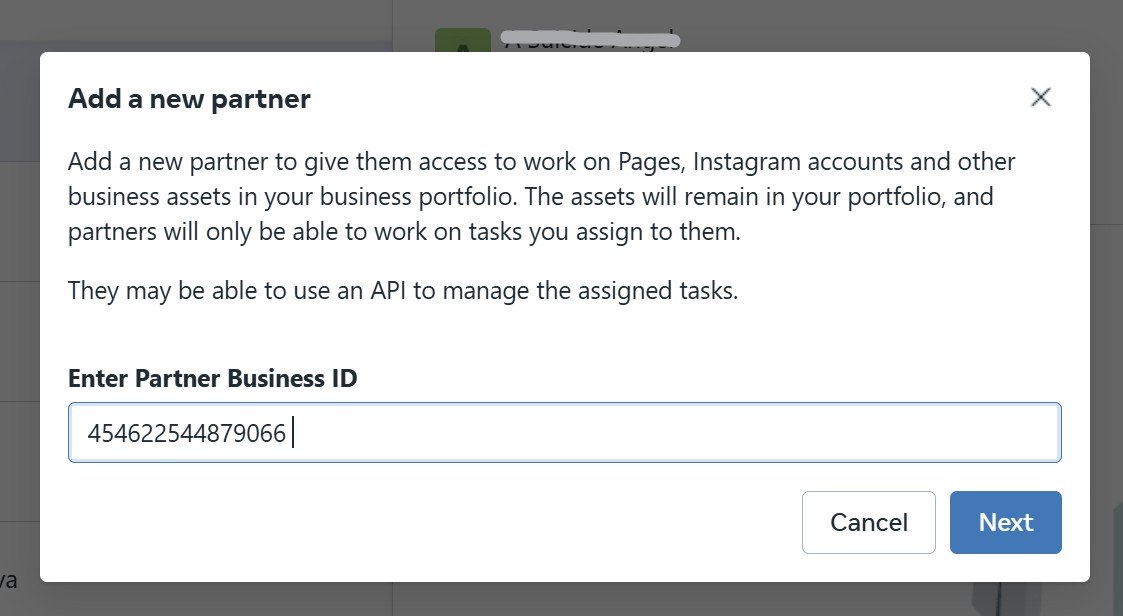Viewport: 1123px width, 616px height.
Task: Place cursor before the first digit of the ID
Action: [x=88, y=434]
